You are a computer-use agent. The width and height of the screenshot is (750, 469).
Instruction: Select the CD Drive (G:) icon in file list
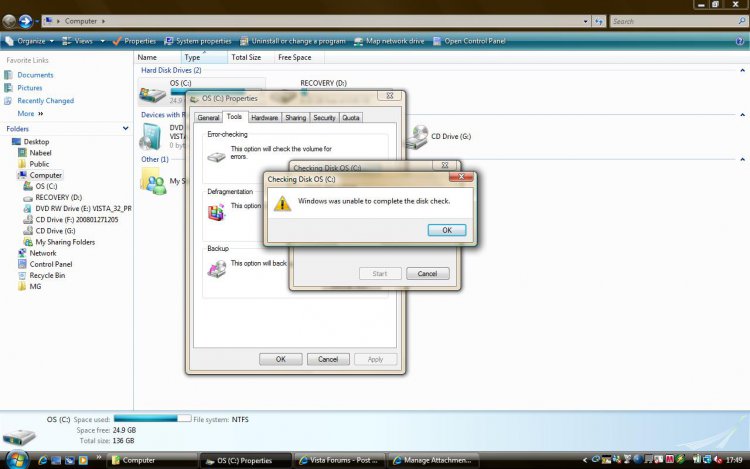tap(417, 137)
